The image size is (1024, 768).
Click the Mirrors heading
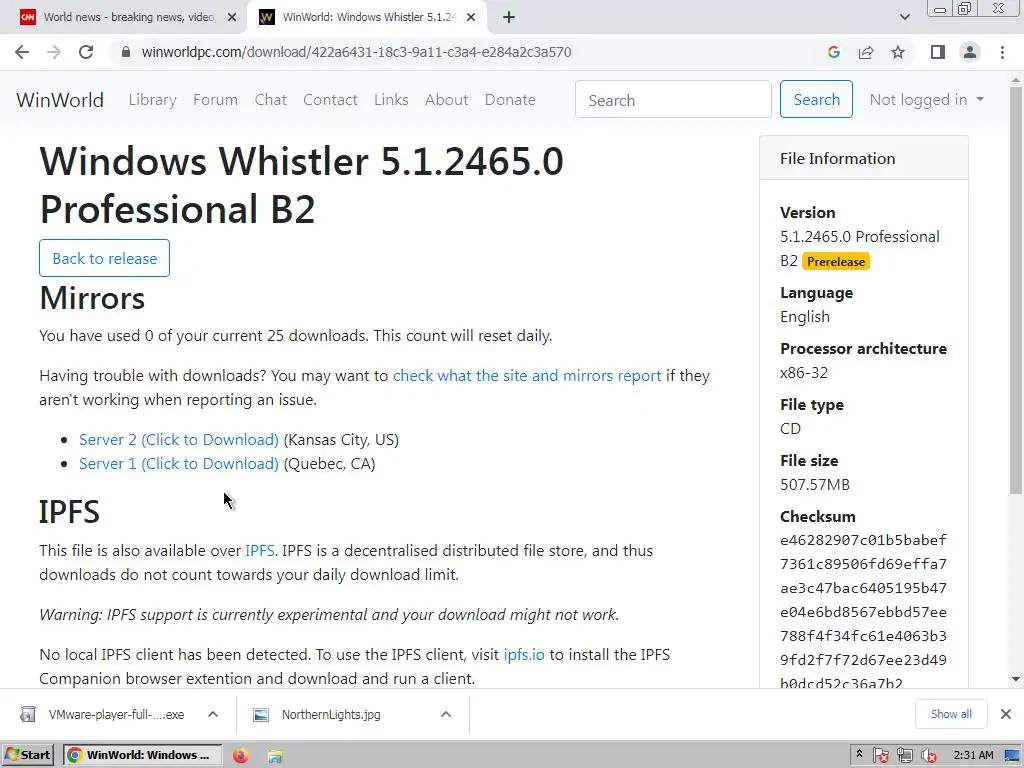(92, 298)
